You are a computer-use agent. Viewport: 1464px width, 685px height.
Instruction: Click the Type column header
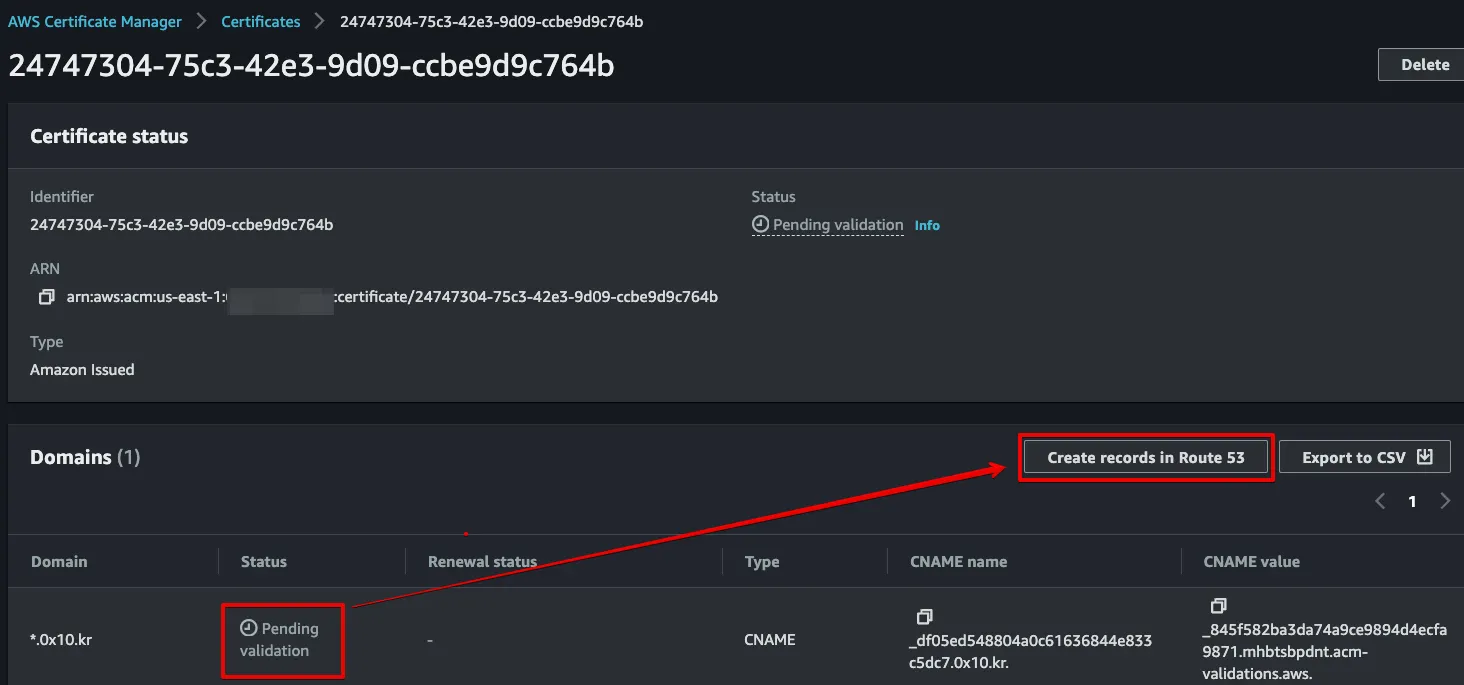(762, 562)
